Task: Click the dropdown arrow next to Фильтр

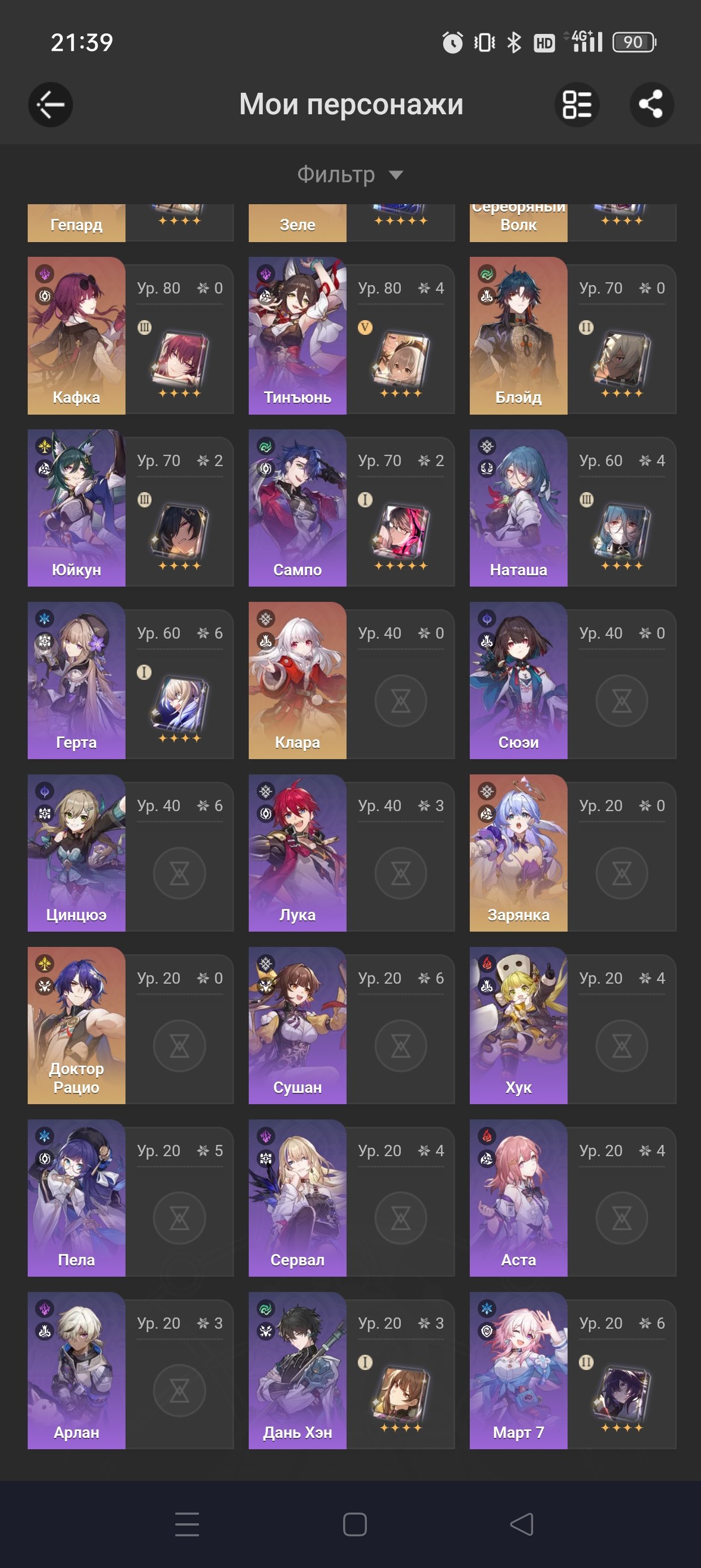Action: point(396,175)
